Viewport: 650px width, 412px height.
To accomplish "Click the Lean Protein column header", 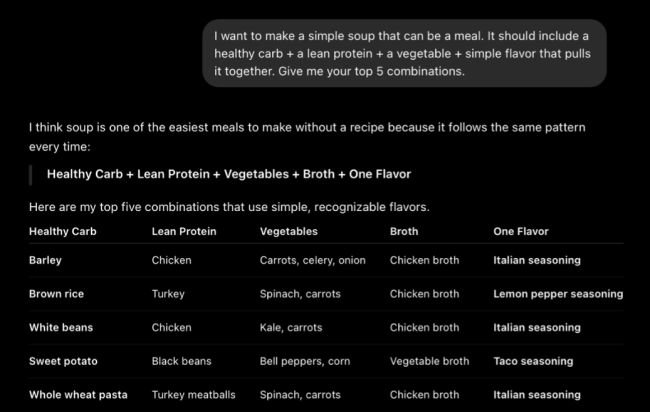I will coord(184,231).
